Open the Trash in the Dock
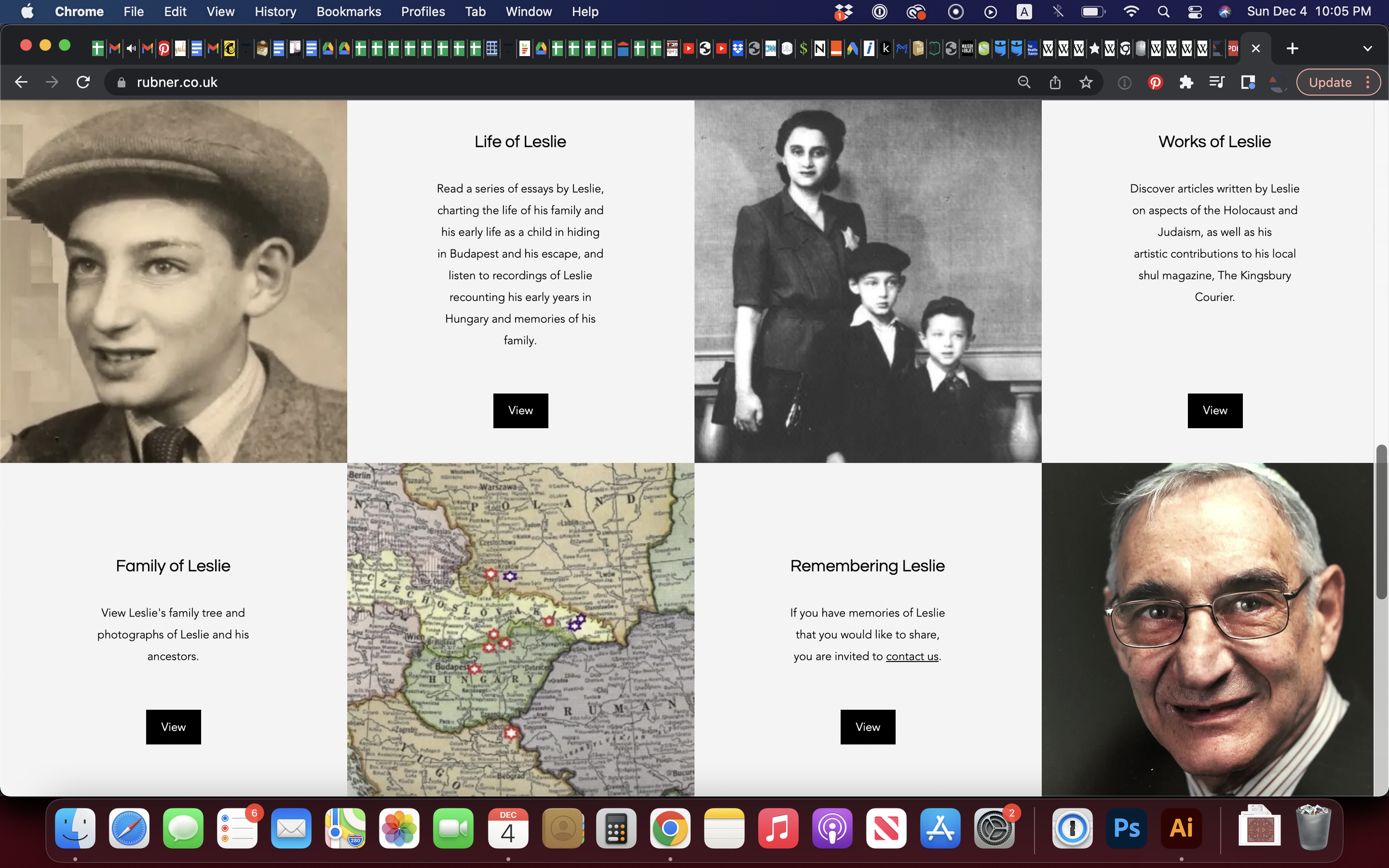 [x=1313, y=827]
